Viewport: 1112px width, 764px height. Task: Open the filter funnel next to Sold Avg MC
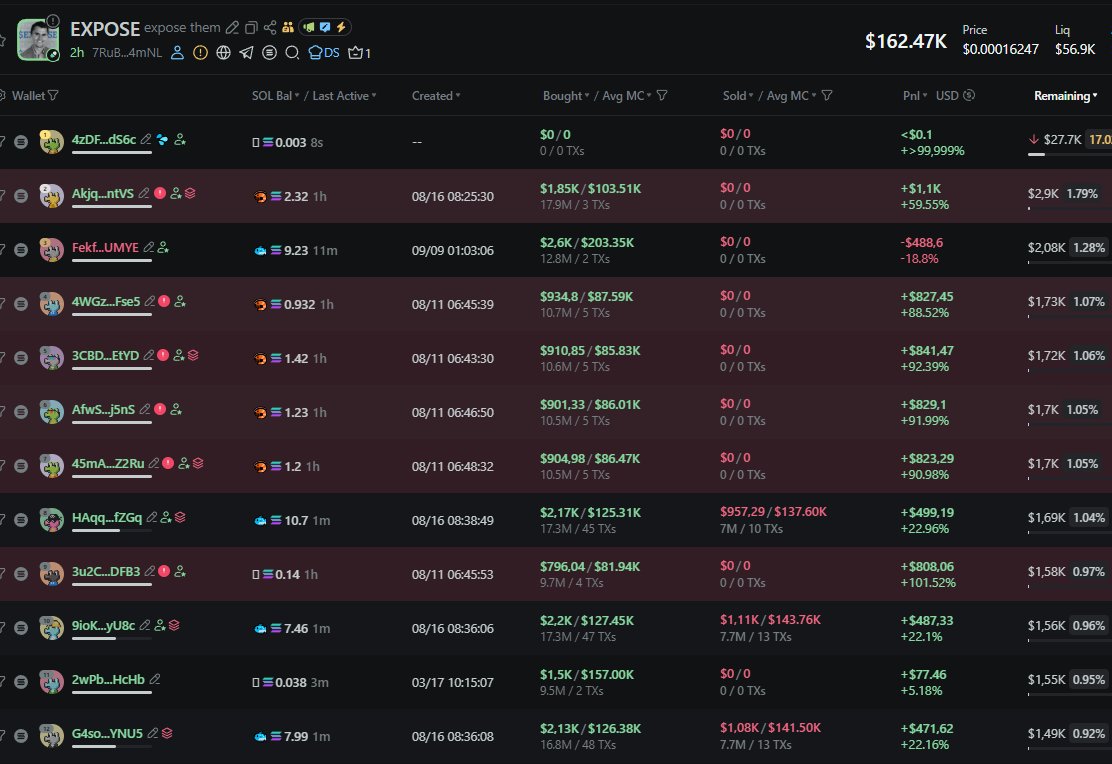[827, 95]
